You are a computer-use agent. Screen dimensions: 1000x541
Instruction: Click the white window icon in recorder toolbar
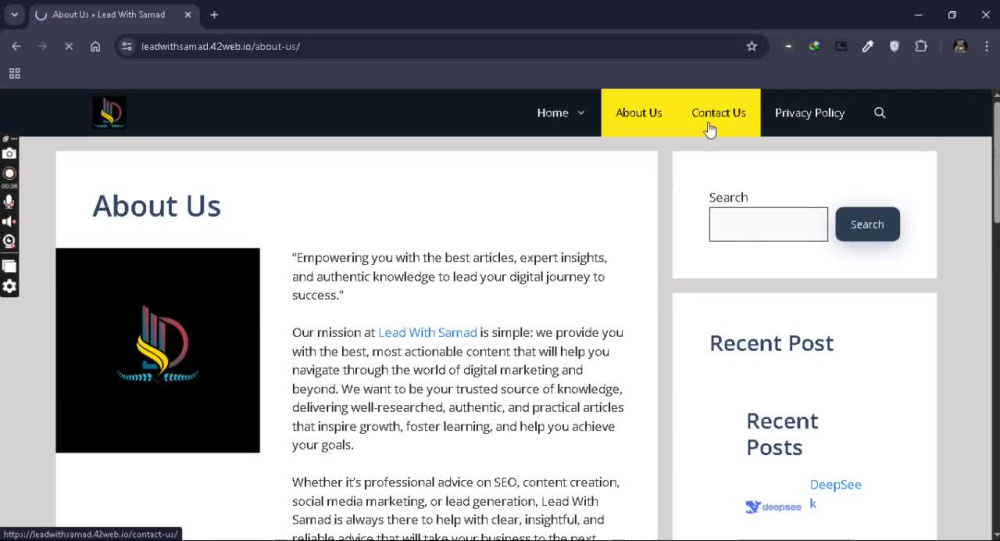[x=9, y=266]
